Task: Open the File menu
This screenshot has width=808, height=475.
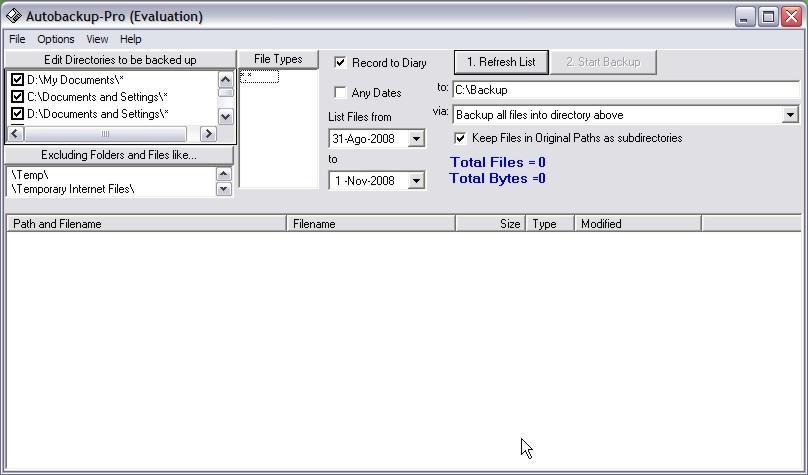Action: [x=17, y=39]
